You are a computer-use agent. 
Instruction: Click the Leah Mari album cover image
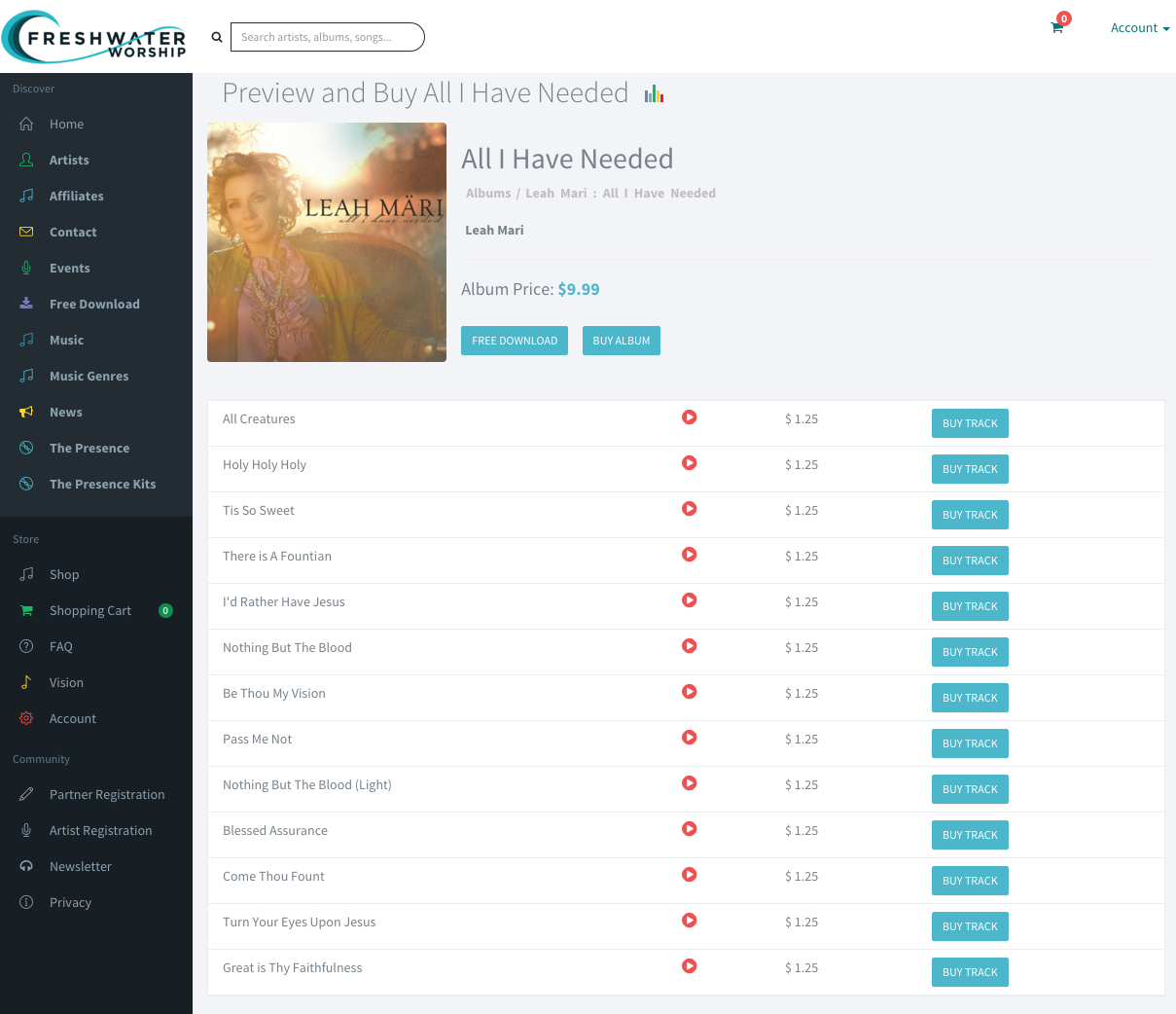[327, 242]
